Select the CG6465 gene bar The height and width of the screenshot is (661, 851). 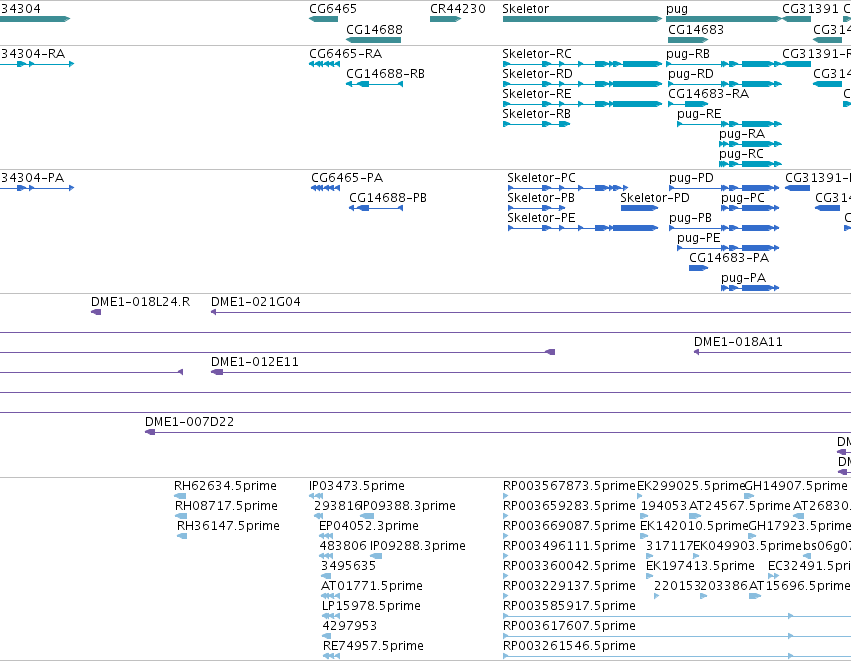[x=323, y=19]
